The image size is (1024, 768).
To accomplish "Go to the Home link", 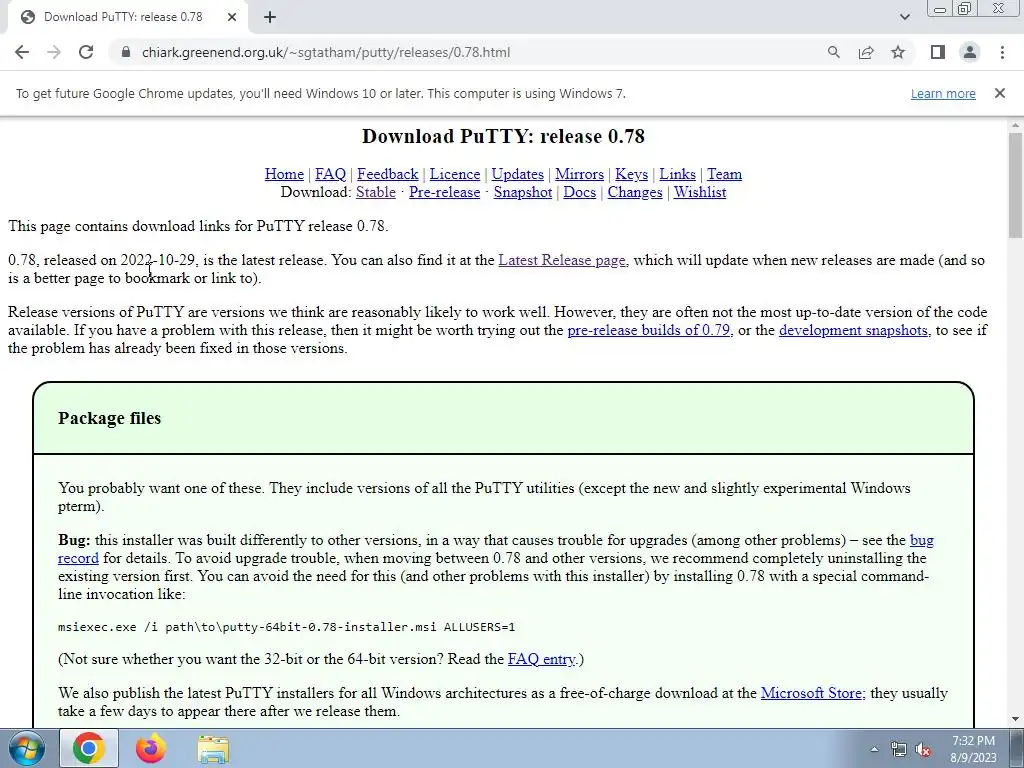I will click(x=284, y=174).
